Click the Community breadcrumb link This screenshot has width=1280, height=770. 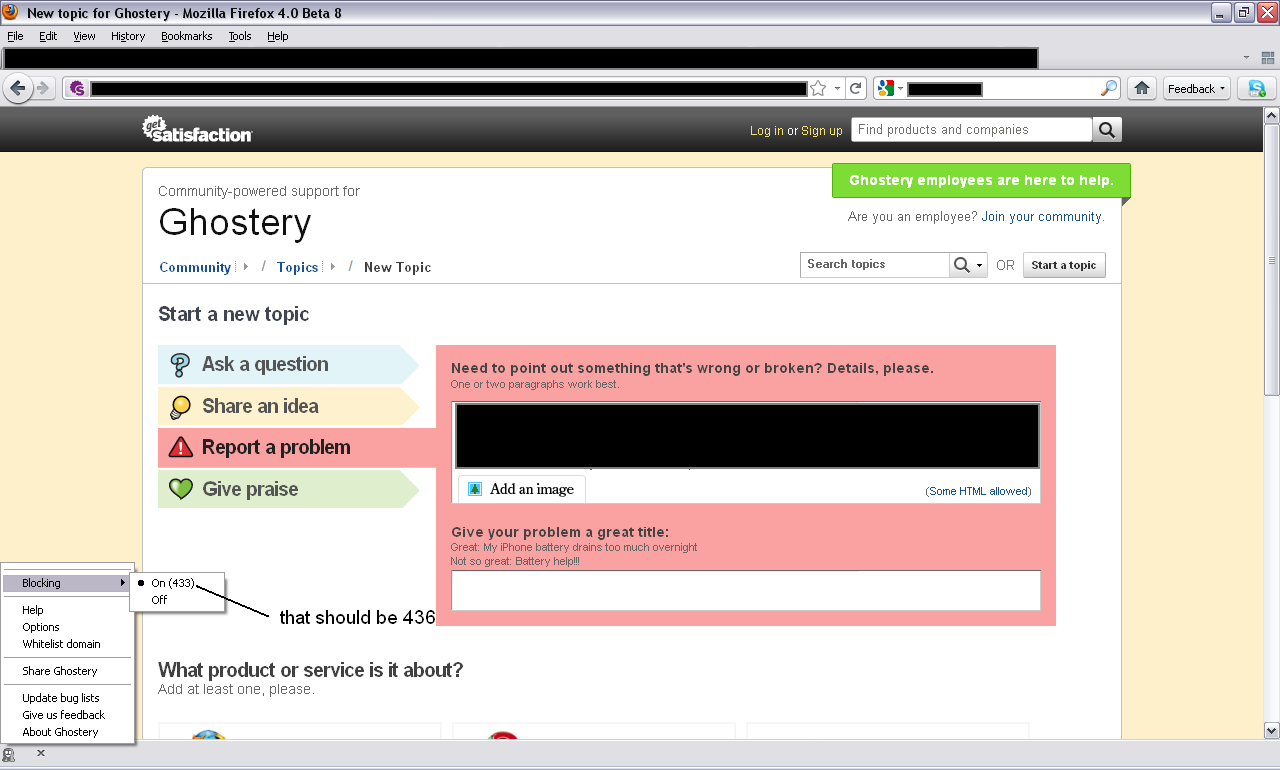195,267
